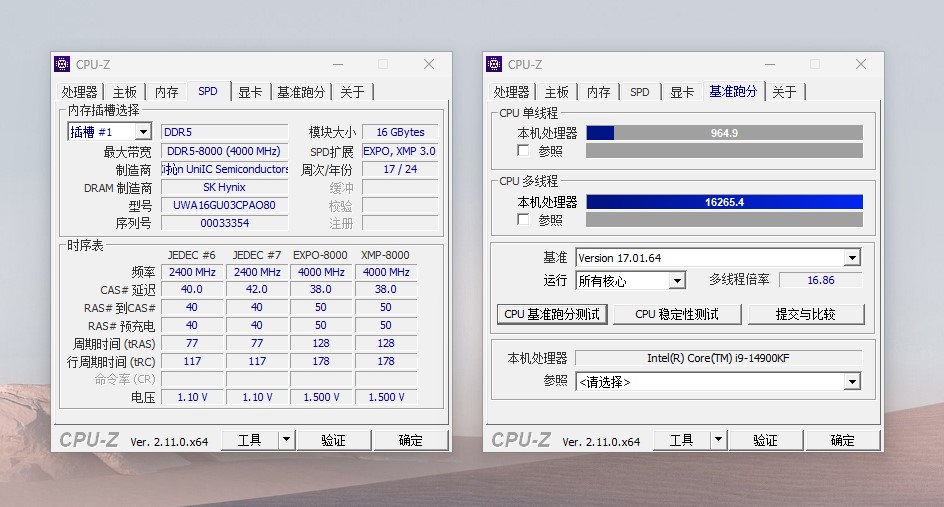
Task: Select the SPD tab in left window
Action: 208,91
